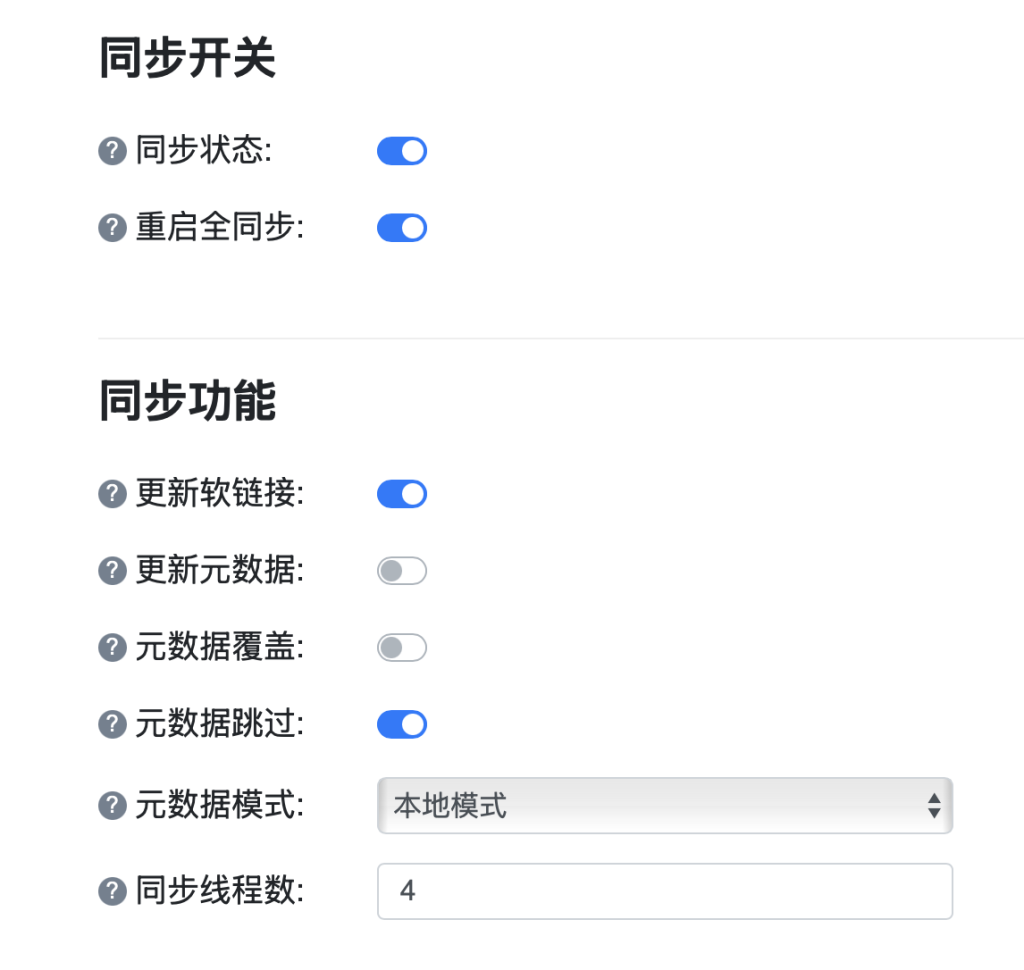This screenshot has width=1024, height=970.
Task: Click help icon beside 元数据跳过
Action: point(112,724)
